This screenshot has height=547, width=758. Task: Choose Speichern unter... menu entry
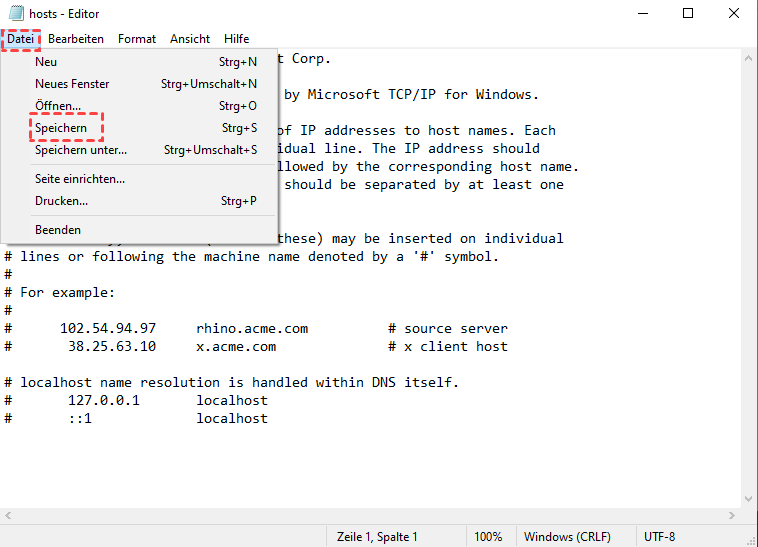coord(81,150)
